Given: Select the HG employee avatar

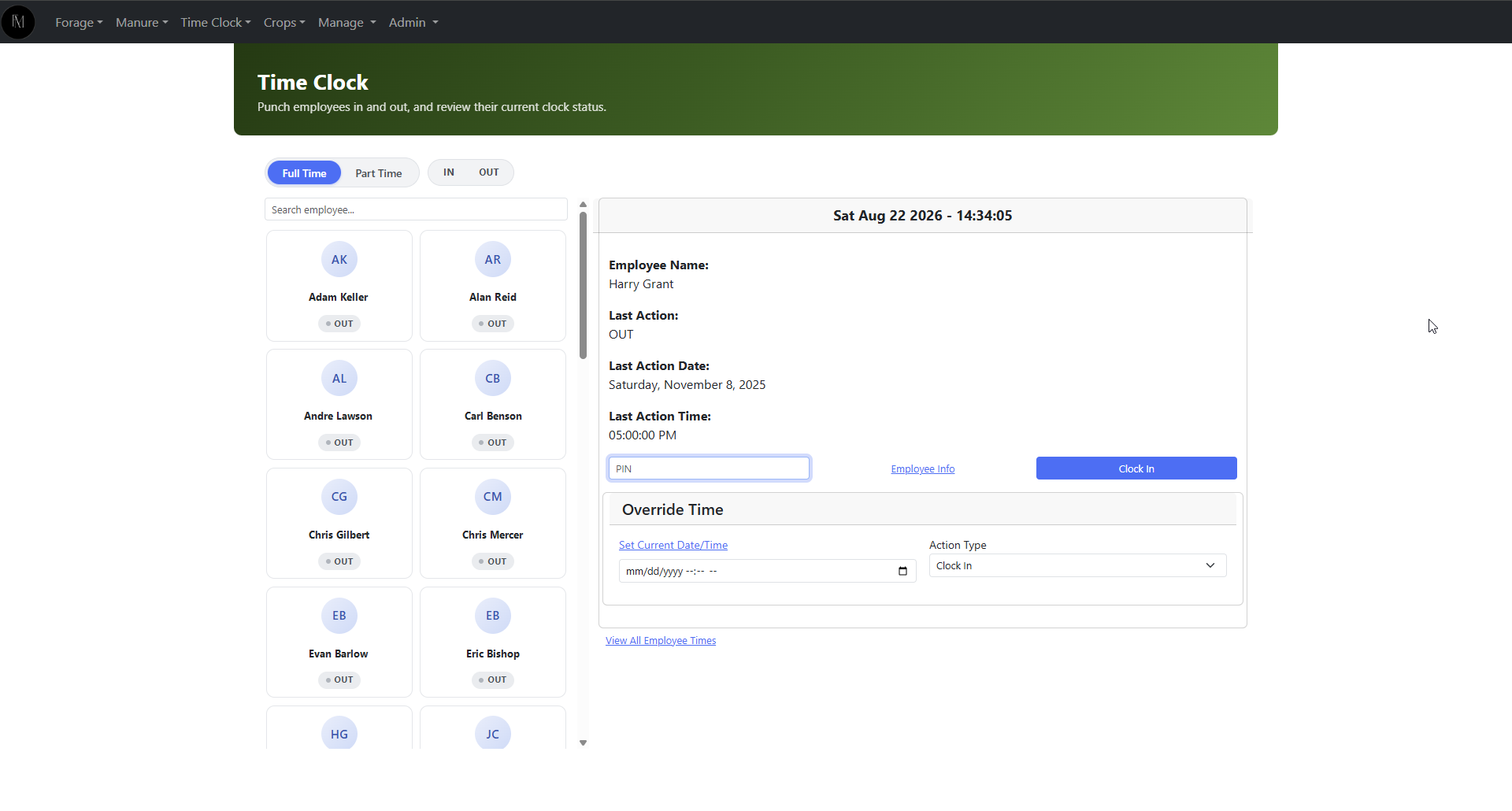Looking at the screenshot, I should tap(339, 733).
